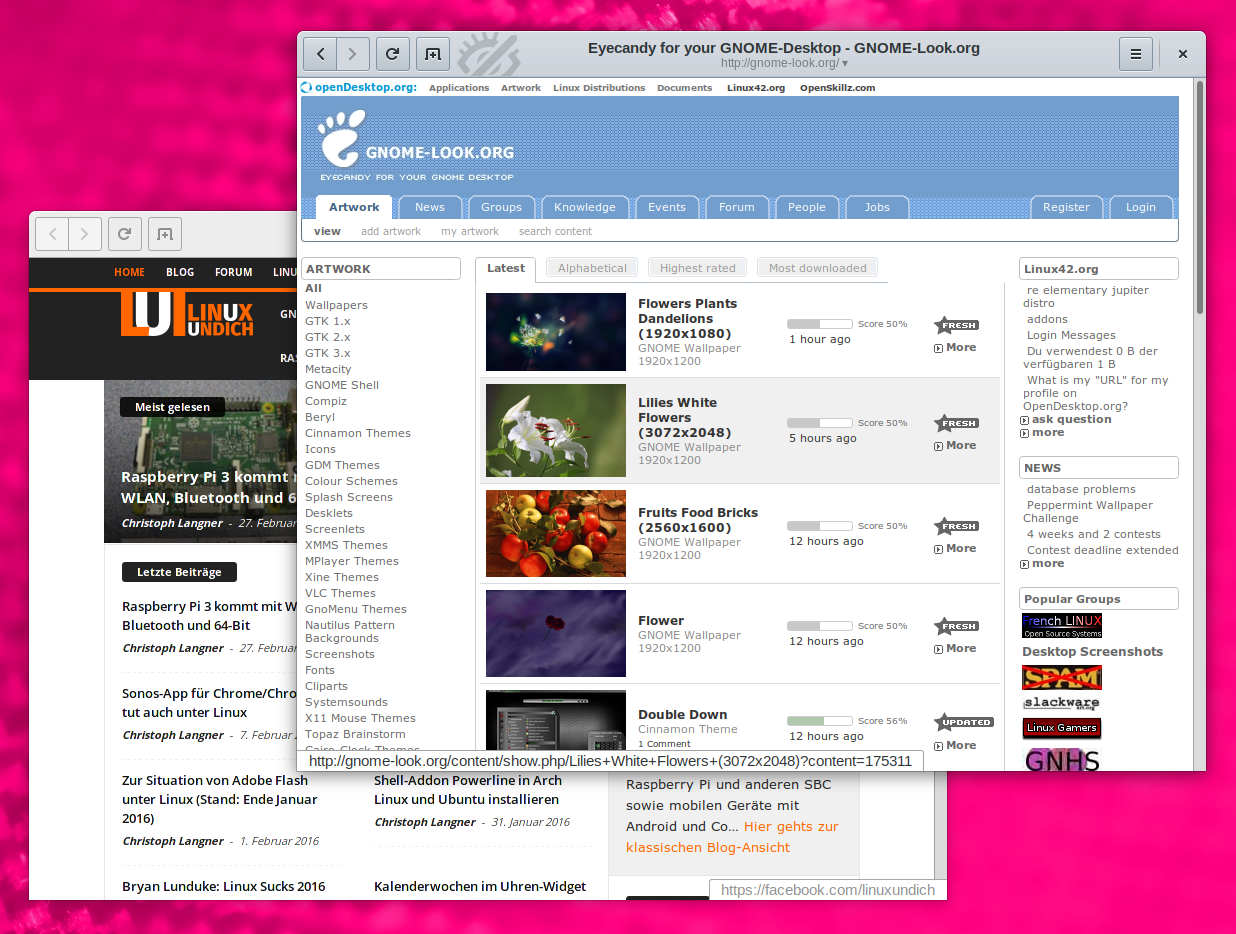Open new tab in GNOME-Look window

[433, 54]
